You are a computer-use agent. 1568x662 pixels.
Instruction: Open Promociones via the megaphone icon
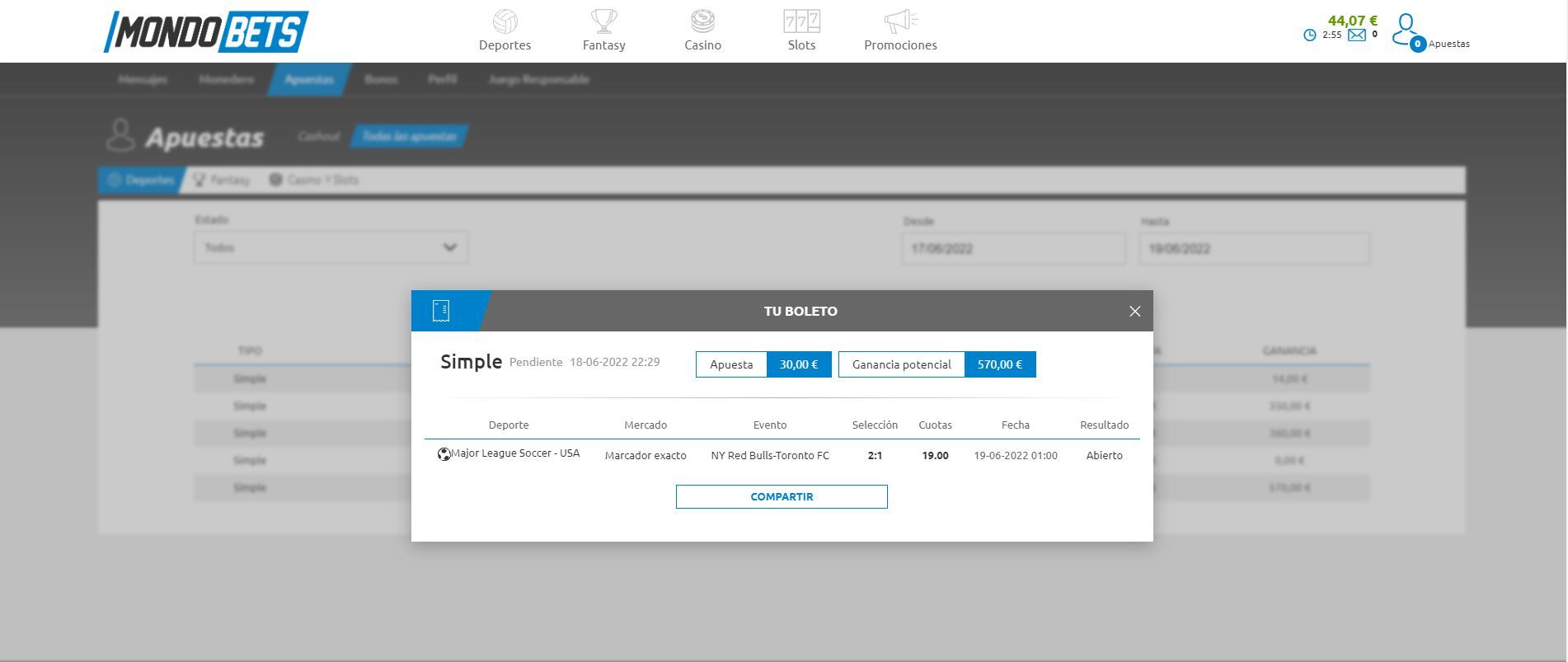[x=900, y=21]
